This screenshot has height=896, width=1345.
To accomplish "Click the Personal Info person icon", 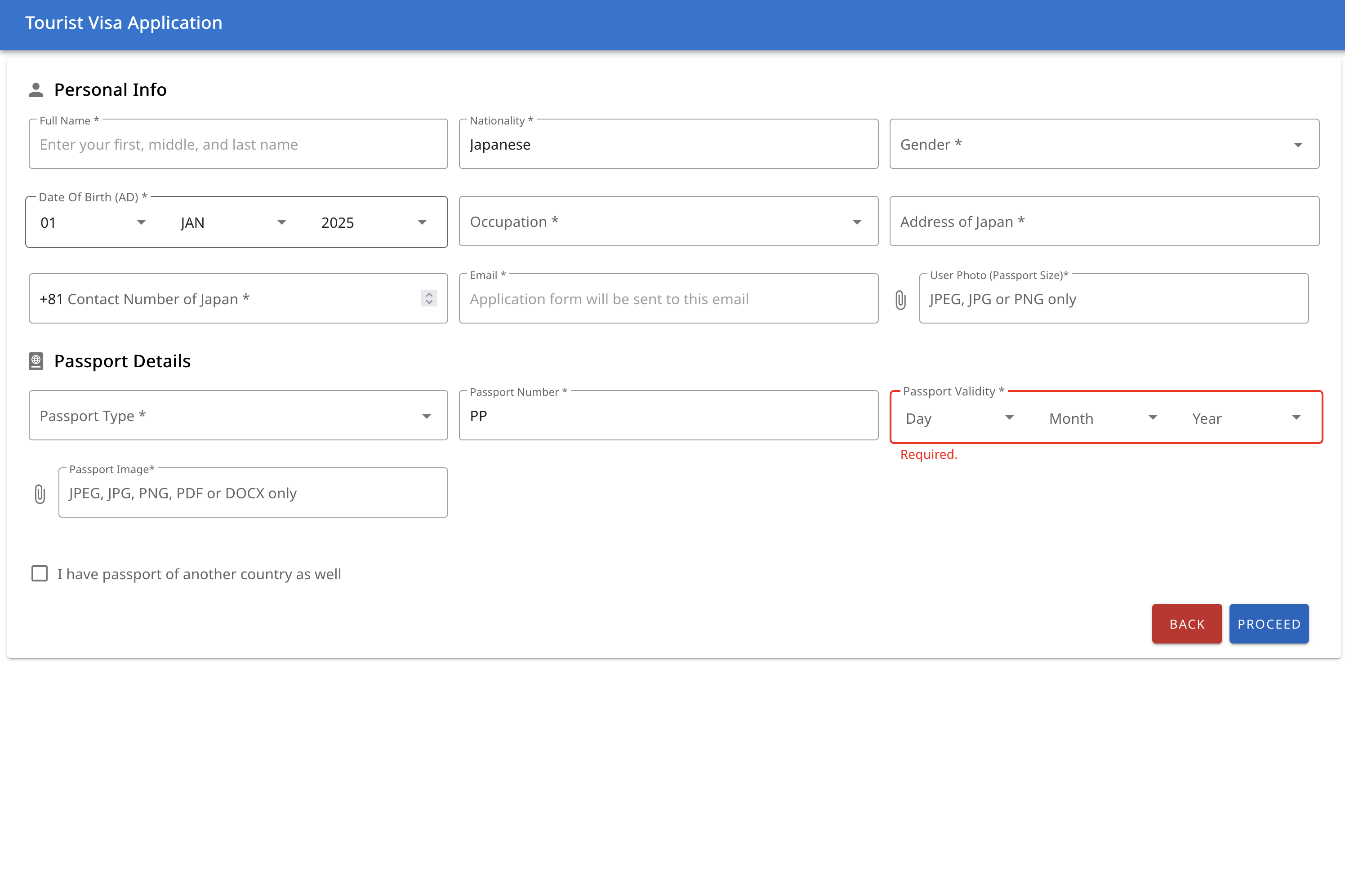I will point(36,90).
